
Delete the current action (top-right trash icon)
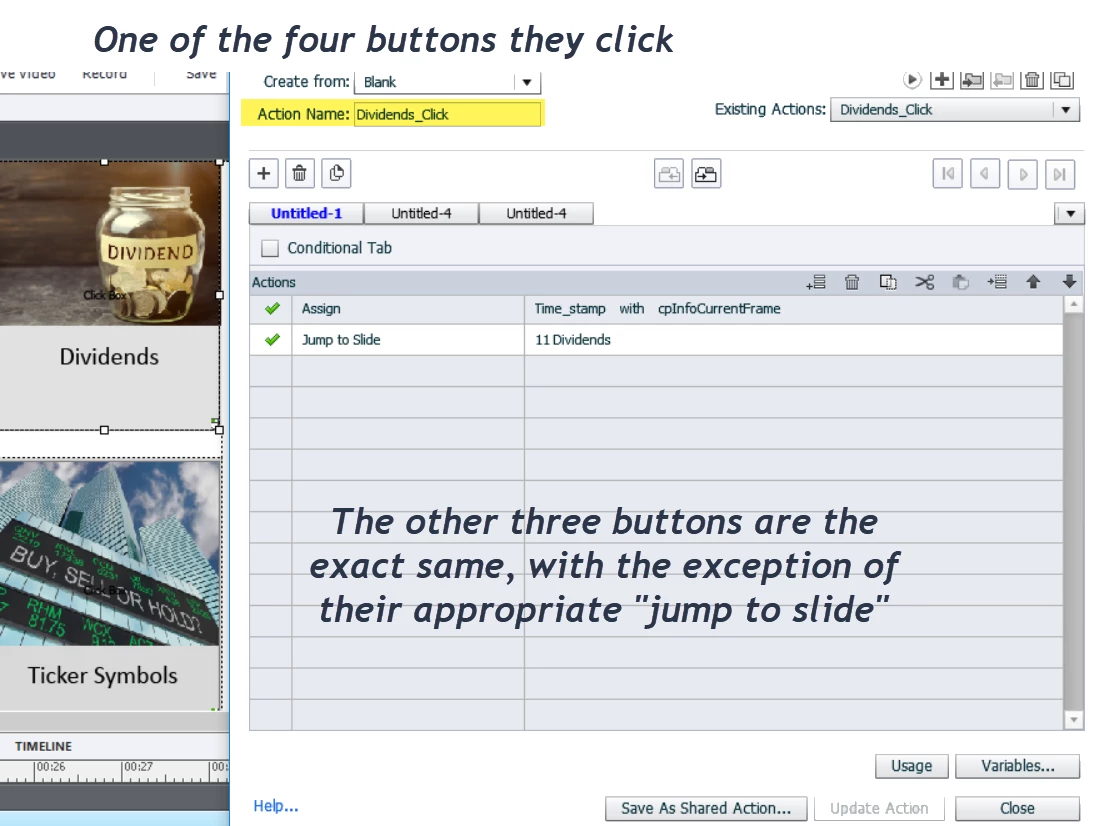coord(1032,80)
